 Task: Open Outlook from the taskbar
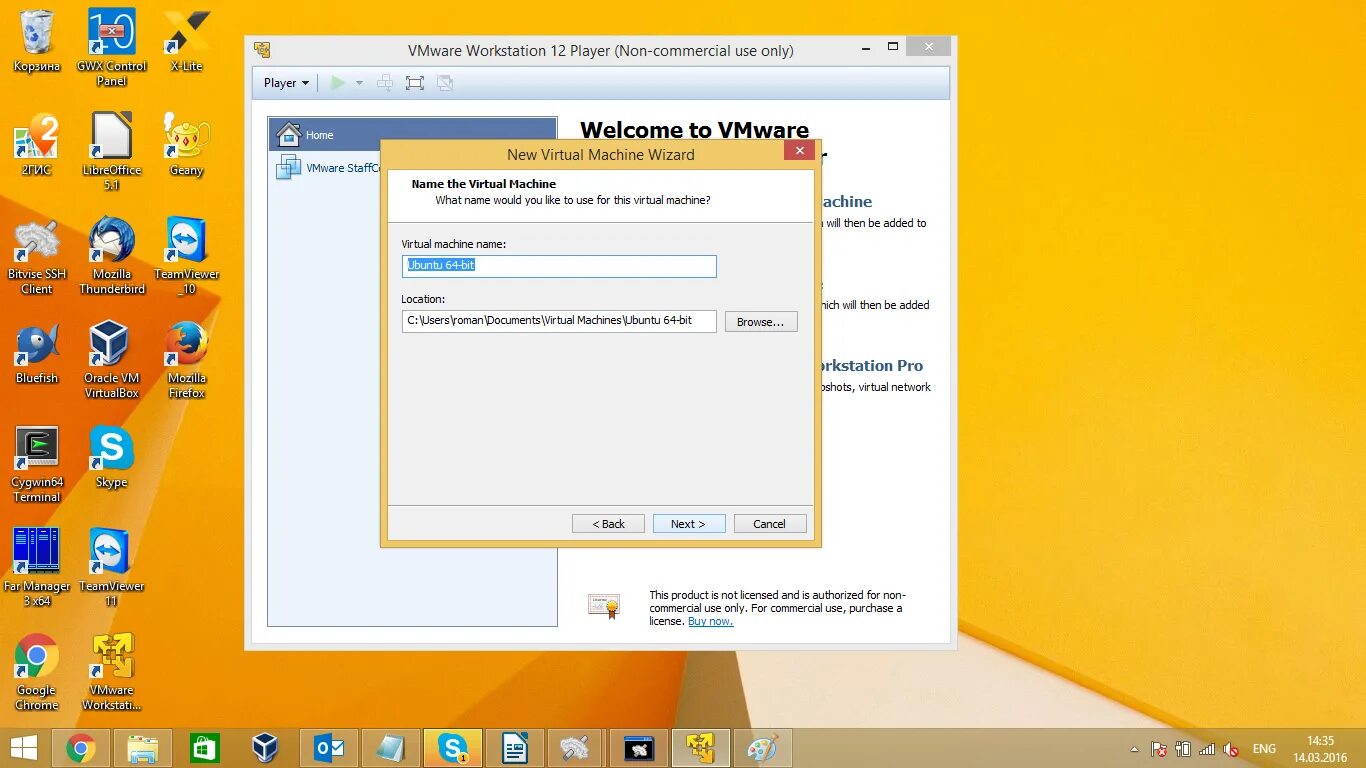point(329,748)
